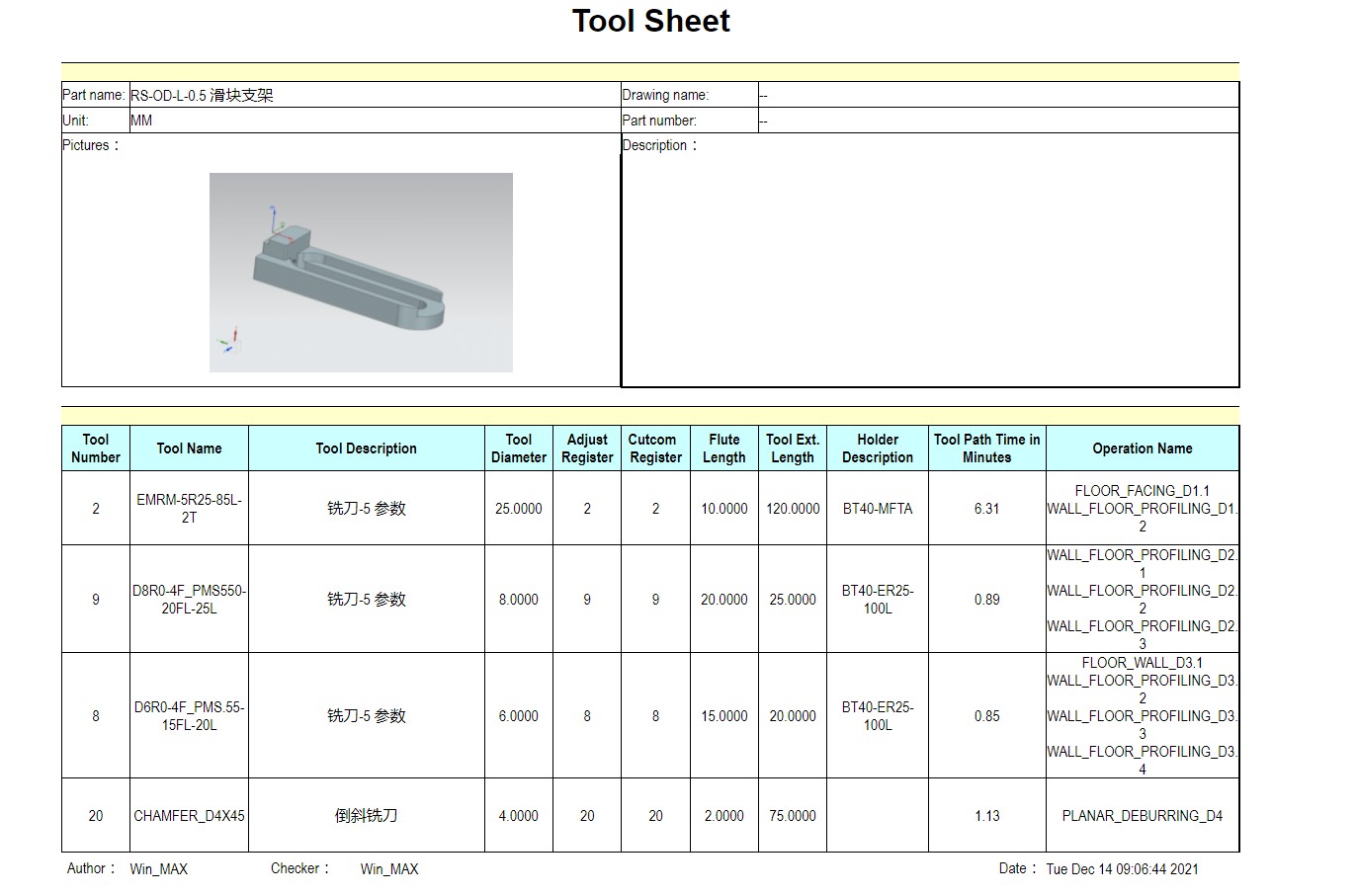Viewport: 1358px width, 896px height.
Task: Click tool path time 0.89
Action: tap(987, 600)
